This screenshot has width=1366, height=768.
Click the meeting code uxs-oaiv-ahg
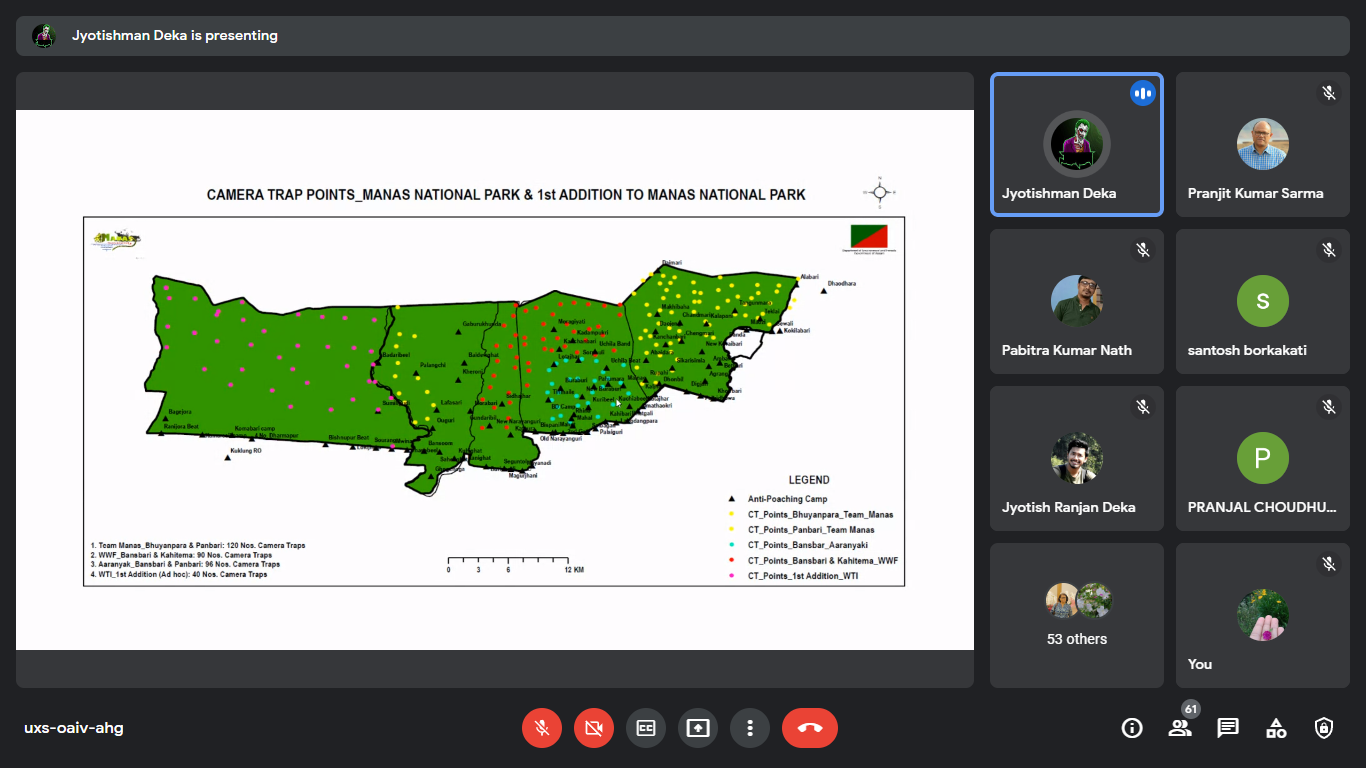click(74, 728)
